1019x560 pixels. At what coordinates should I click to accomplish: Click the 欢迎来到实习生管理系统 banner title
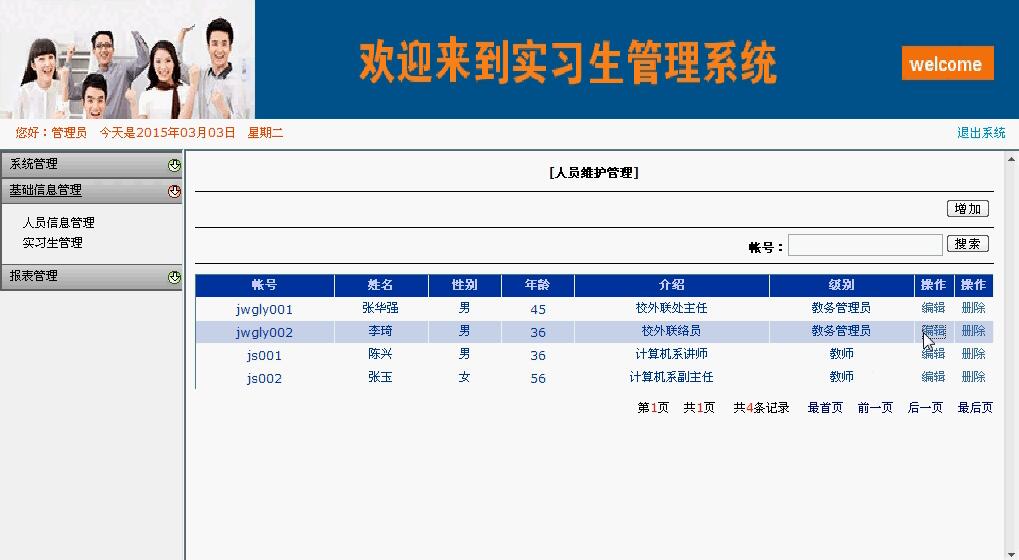coord(568,62)
